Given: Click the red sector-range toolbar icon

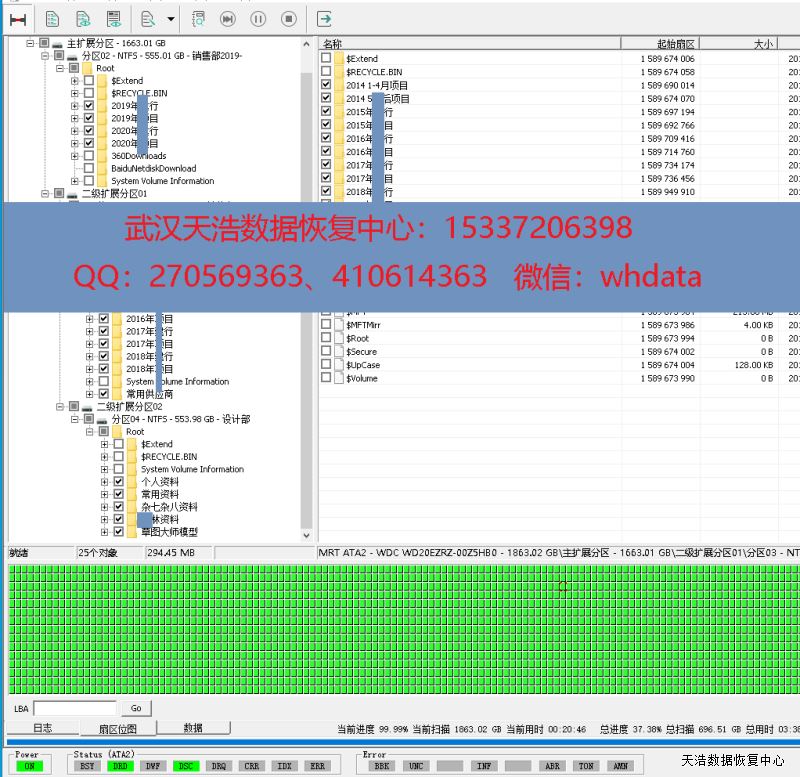Looking at the screenshot, I should click(x=18, y=18).
